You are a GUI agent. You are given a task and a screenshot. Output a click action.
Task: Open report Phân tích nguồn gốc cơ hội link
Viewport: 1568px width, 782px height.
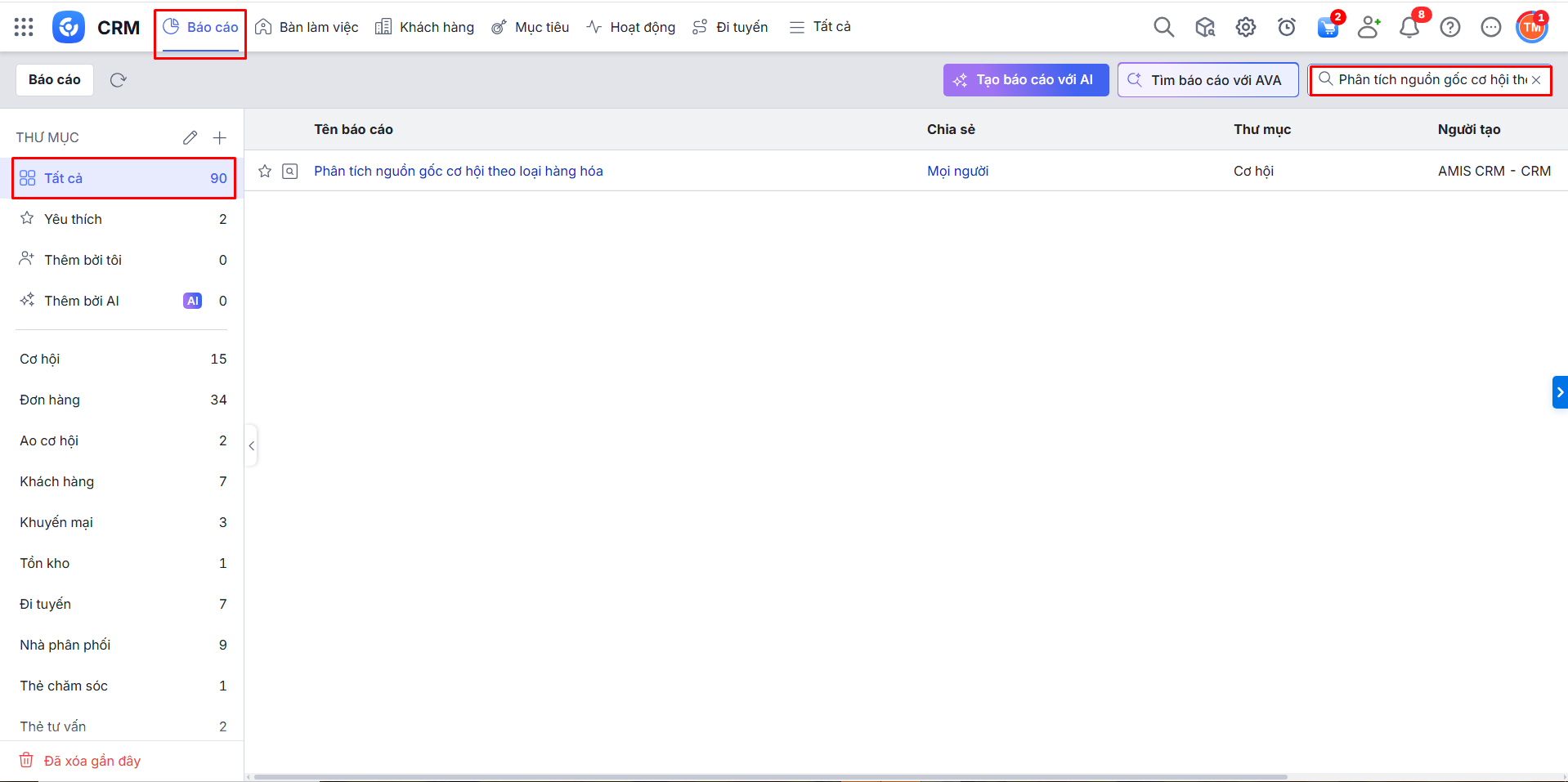tap(458, 171)
